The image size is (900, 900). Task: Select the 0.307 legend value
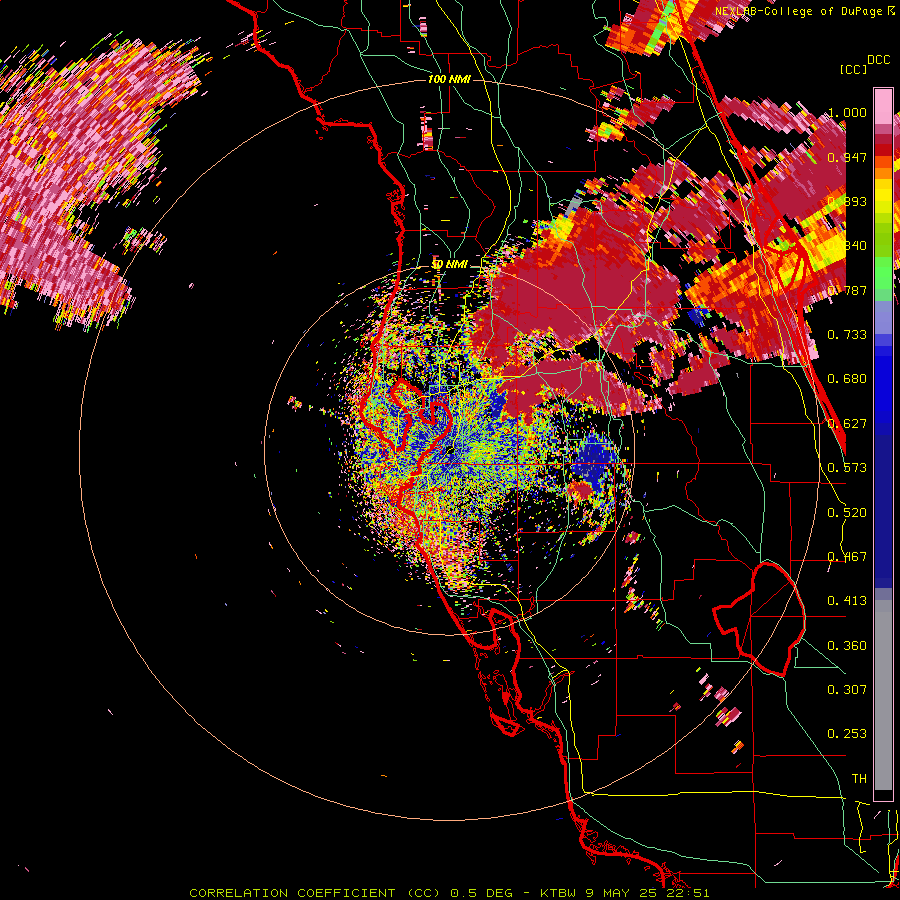(847, 690)
